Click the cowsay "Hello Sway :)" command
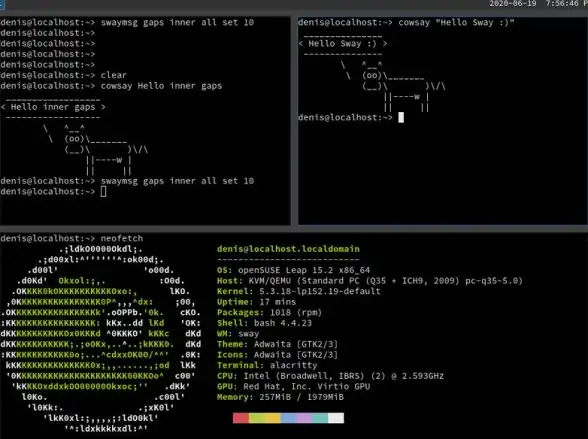Screen dimensions: 588x439 pyautogui.click(x=456, y=22)
